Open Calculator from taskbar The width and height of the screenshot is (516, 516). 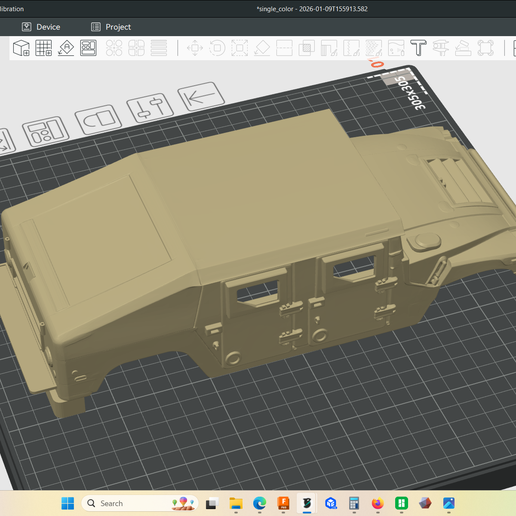[354, 503]
